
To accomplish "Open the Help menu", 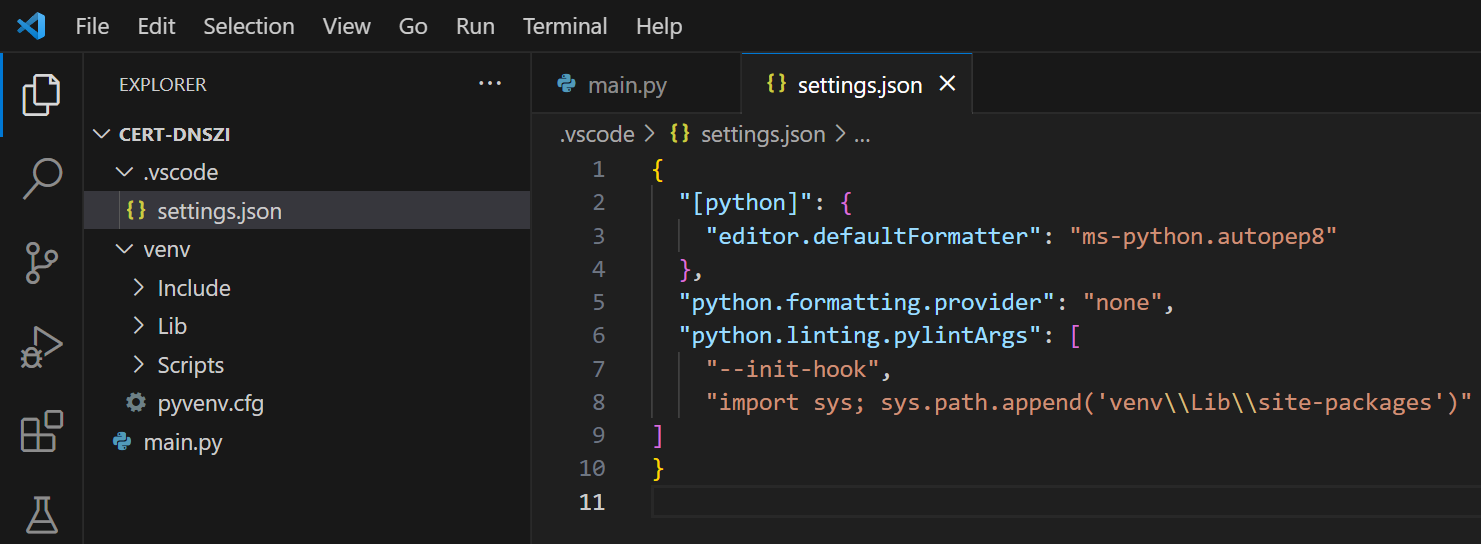I will click(x=659, y=26).
